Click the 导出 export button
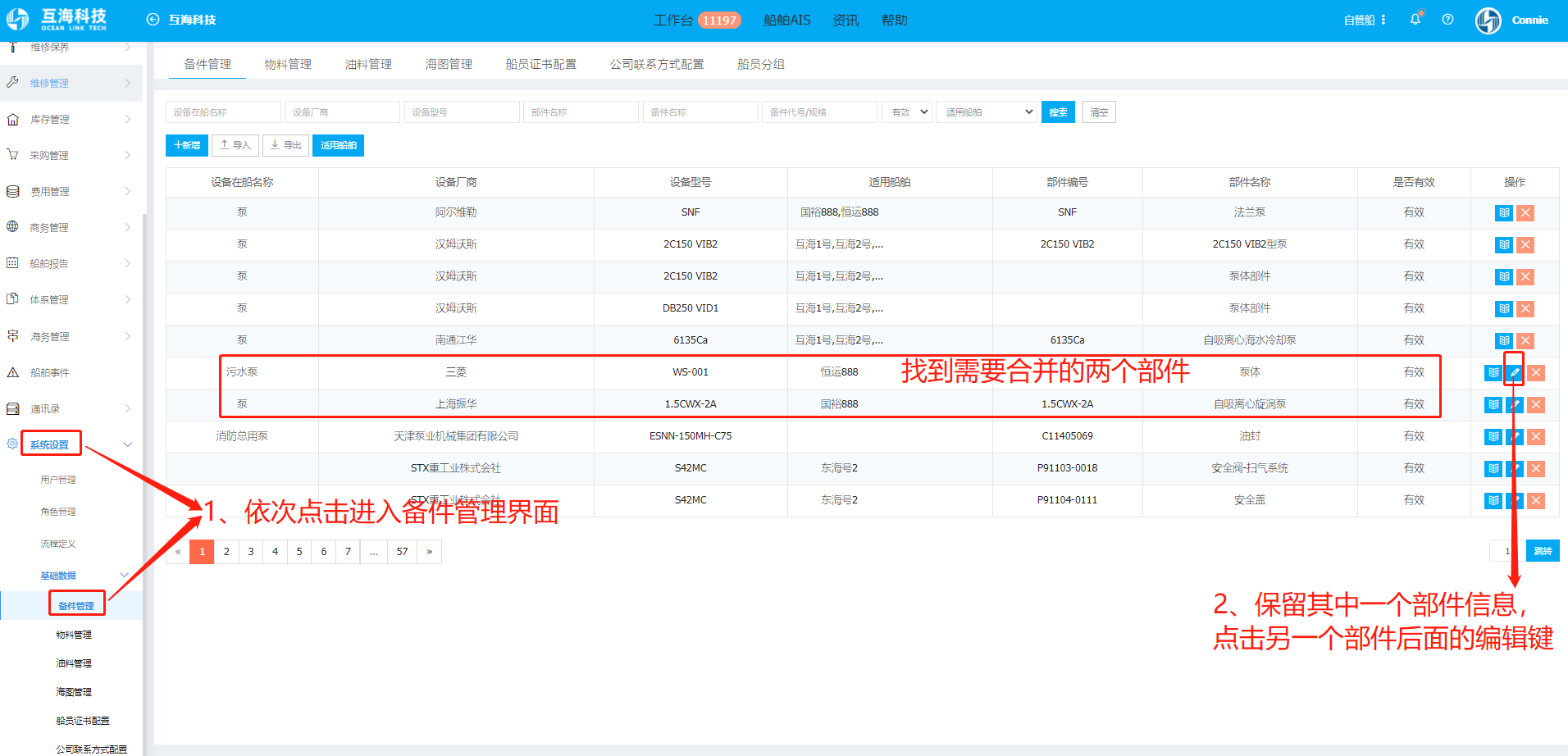Image resolution: width=1568 pixels, height=756 pixels. (285, 145)
